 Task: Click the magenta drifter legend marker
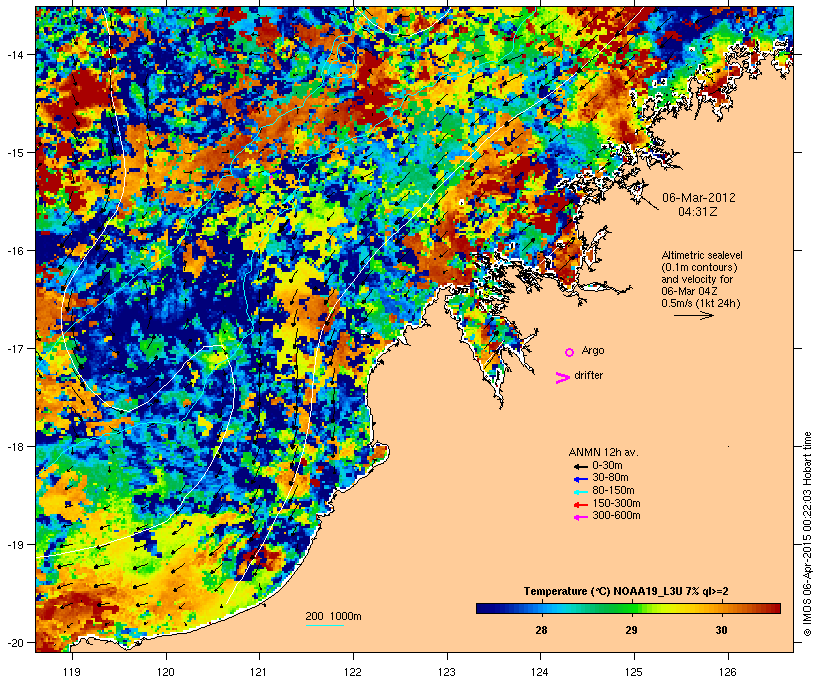(x=562, y=378)
